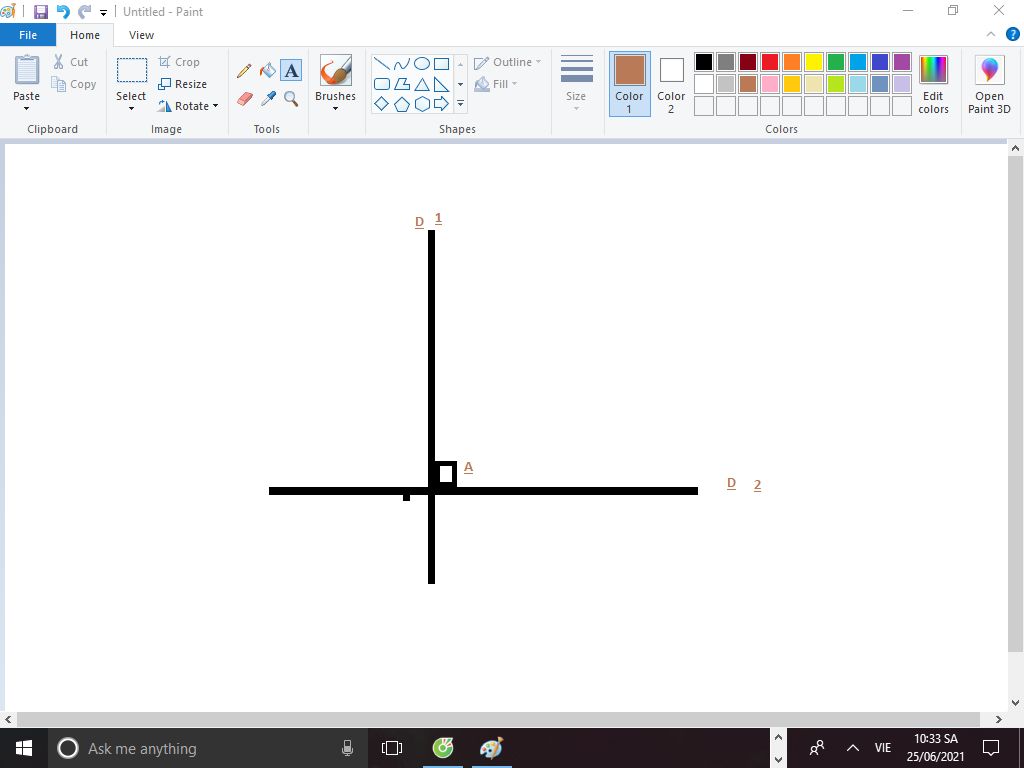Click the Redo arrow in title bar
The image size is (1024, 768).
[84, 12]
